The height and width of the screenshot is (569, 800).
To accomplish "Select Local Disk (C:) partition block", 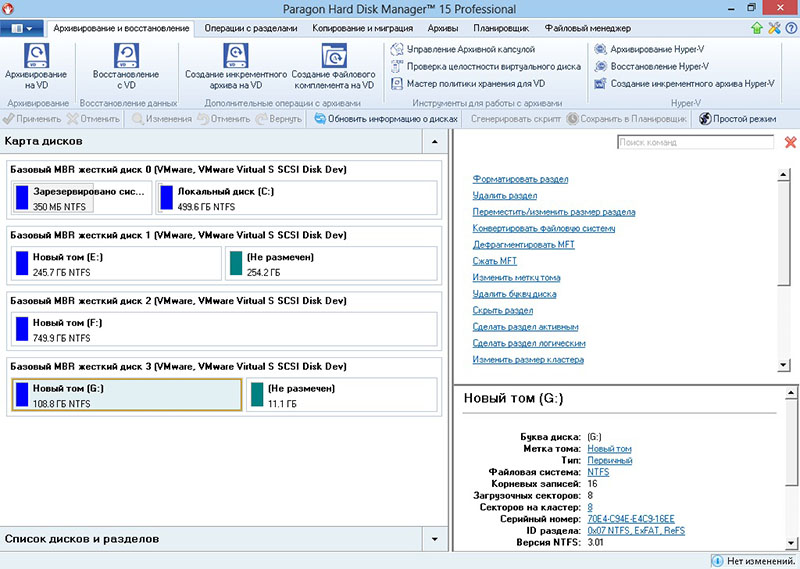I will click(297, 197).
